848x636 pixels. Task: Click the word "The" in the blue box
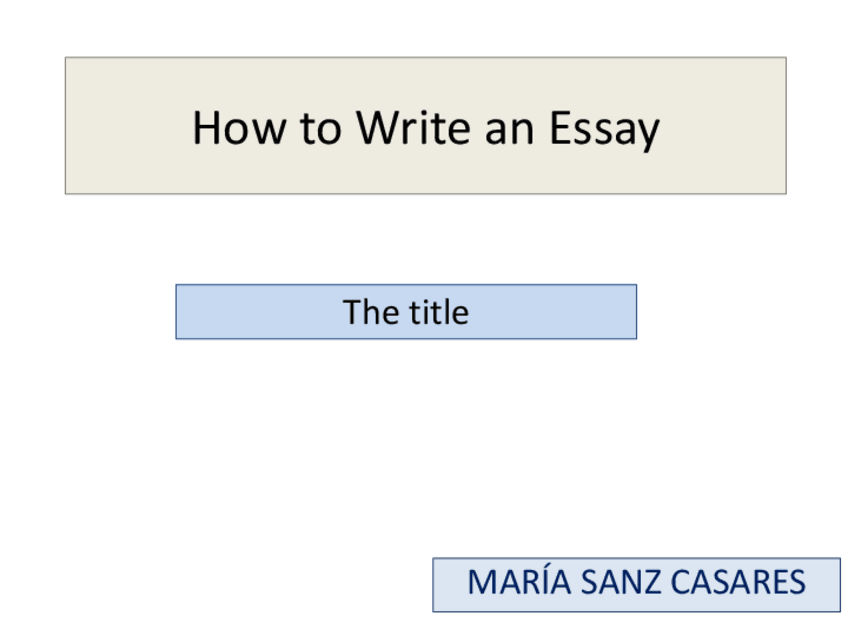[370, 312]
